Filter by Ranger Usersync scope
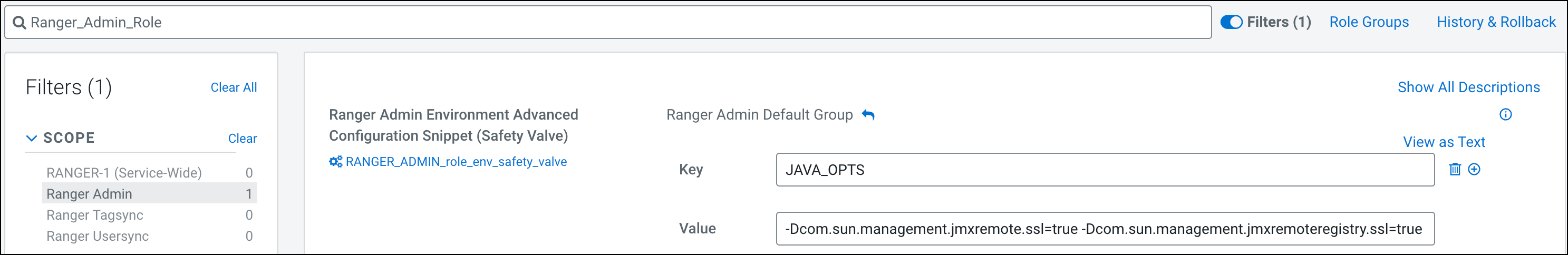 pyautogui.click(x=98, y=236)
